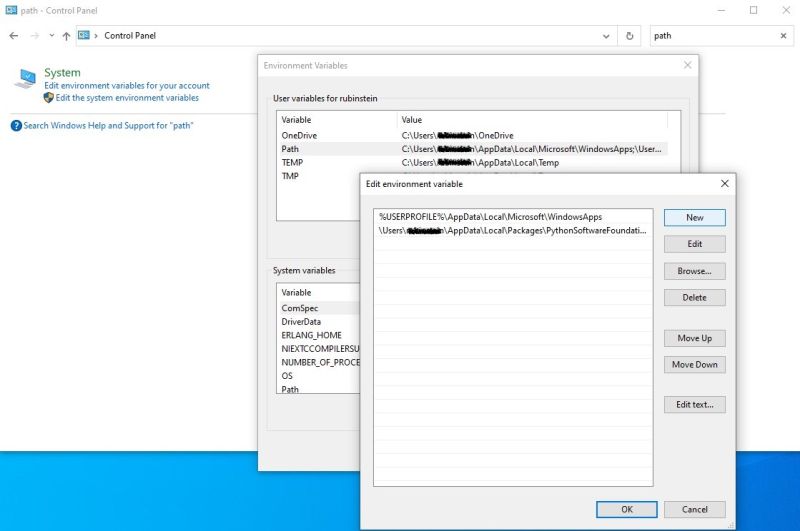Click the blue help question mark icon
The image size is (800, 531).
16,125
